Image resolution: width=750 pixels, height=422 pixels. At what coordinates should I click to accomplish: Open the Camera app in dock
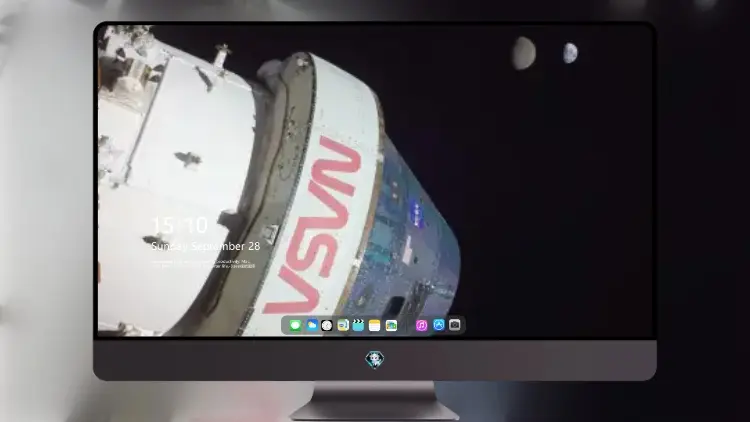coord(454,325)
